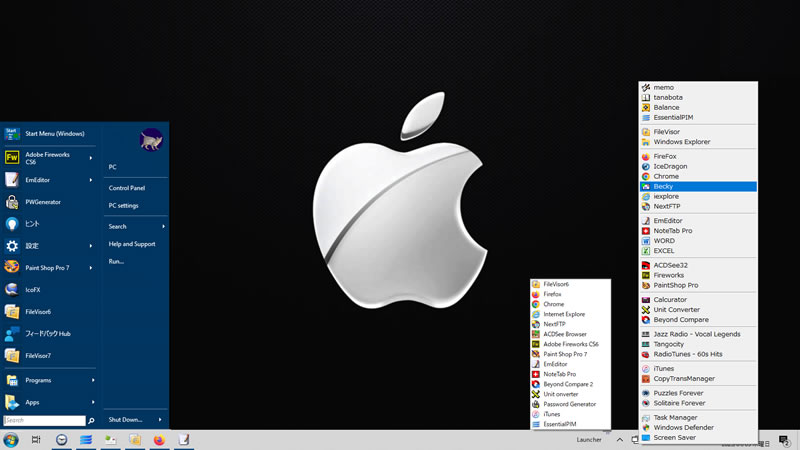Select EssentialPIM in the small launcher
The width and height of the screenshot is (800, 450).
coord(570,424)
